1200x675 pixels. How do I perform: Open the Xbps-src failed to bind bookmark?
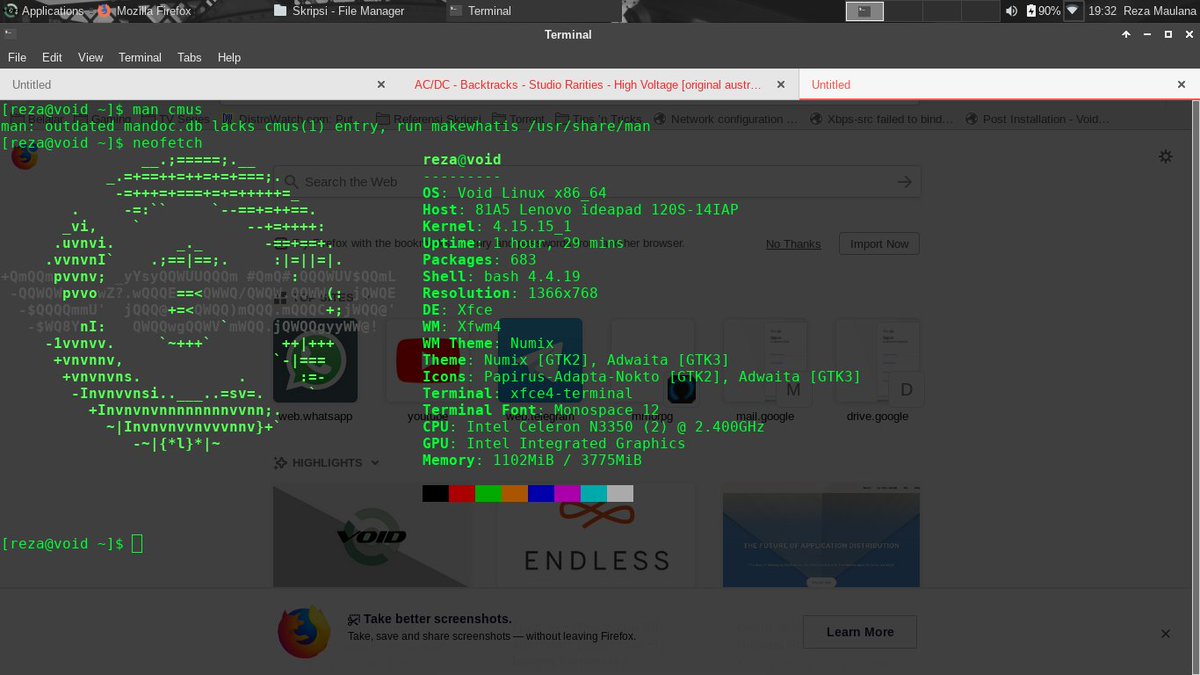[x=881, y=119]
